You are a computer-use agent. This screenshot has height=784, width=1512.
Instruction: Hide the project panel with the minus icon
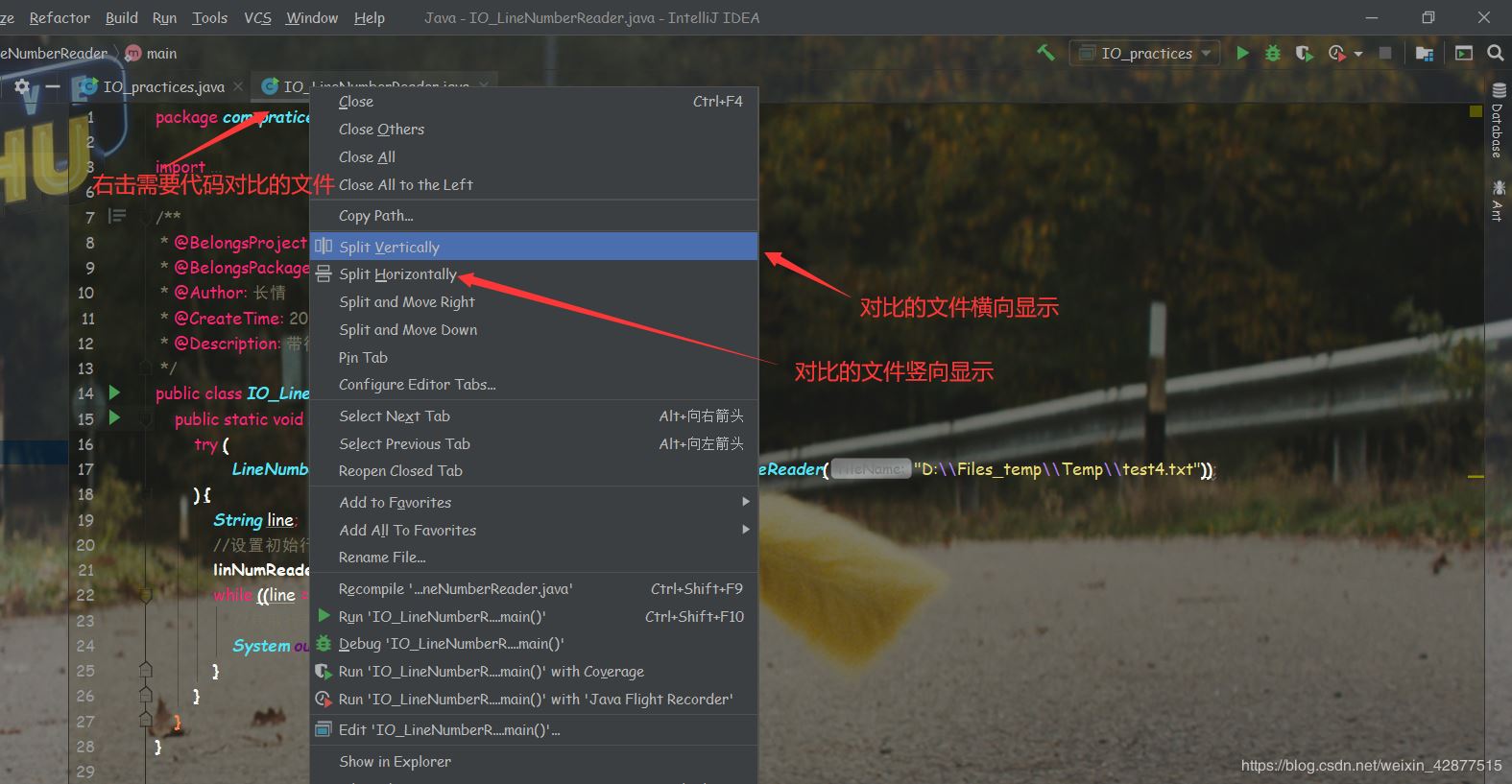click(53, 86)
